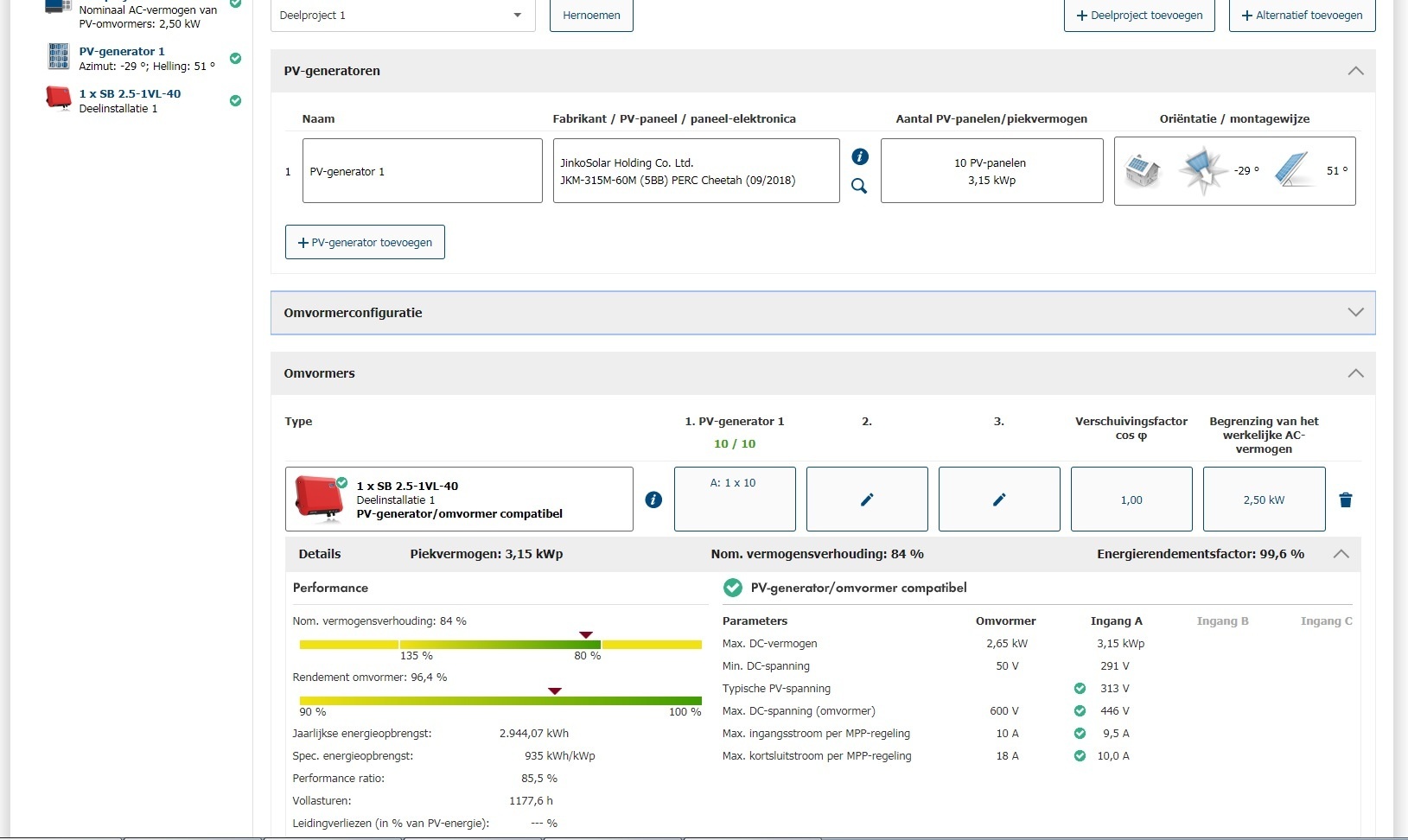The width and height of the screenshot is (1408, 840).
Task: Open the Deelproject 1 dropdown
Action: (x=403, y=16)
